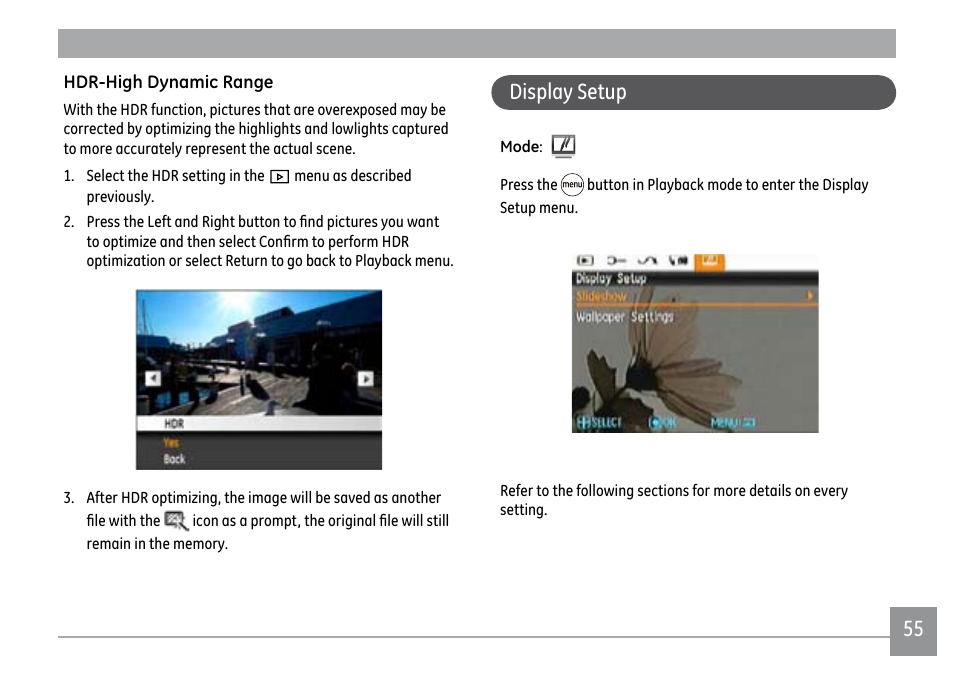Select the Slideshow menu entry
The image size is (954, 694).
coord(602,297)
